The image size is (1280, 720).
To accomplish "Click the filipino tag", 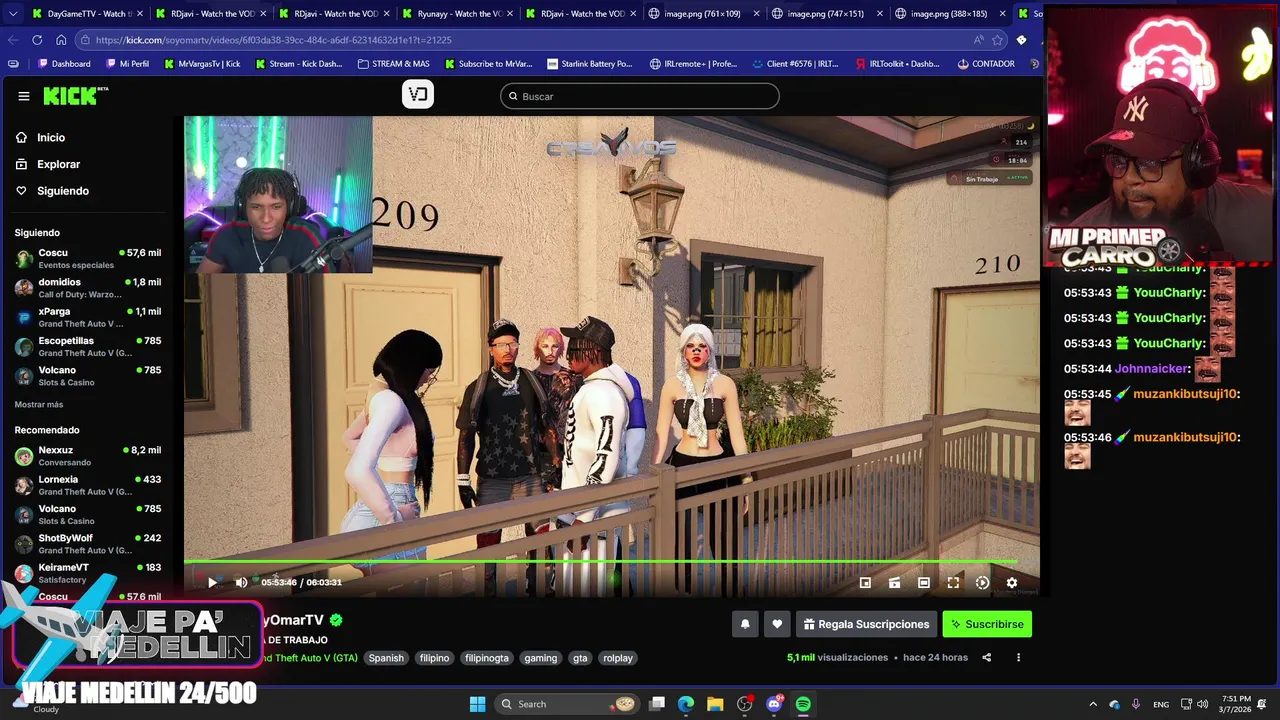I will [x=434, y=658].
